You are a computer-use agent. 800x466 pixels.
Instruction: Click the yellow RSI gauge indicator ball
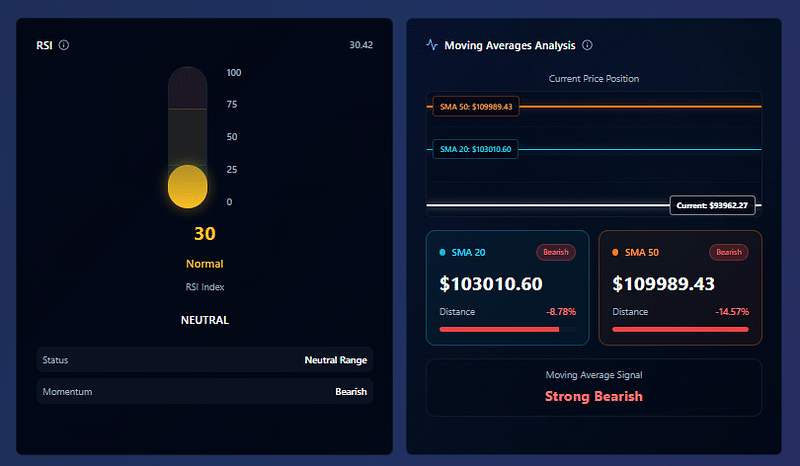point(188,187)
